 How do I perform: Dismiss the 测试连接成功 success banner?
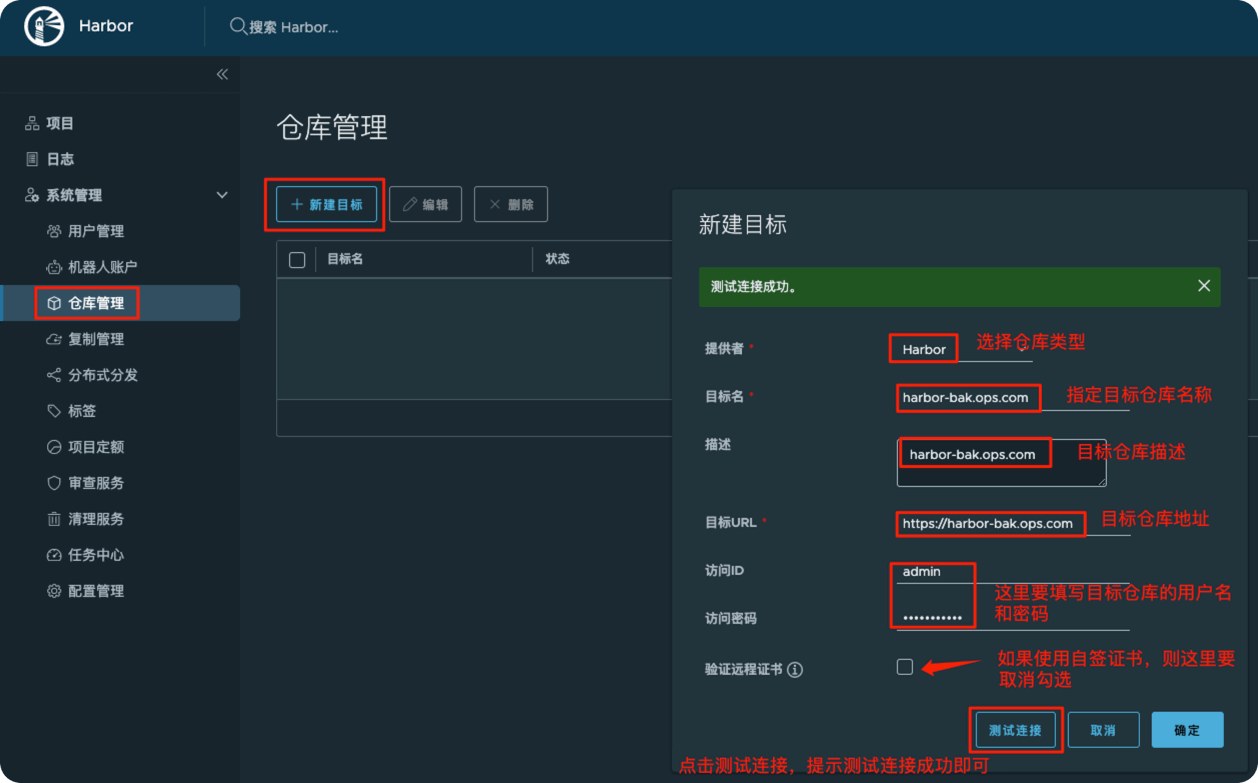click(x=1204, y=286)
